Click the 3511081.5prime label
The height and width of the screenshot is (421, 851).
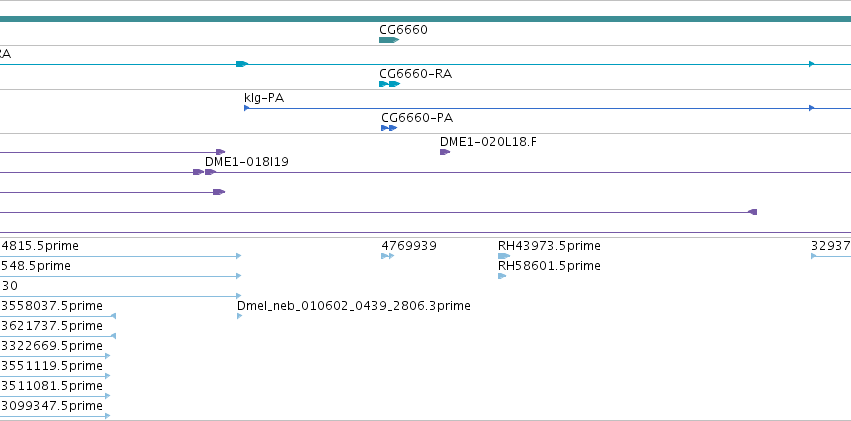pyautogui.click(x=52, y=386)
